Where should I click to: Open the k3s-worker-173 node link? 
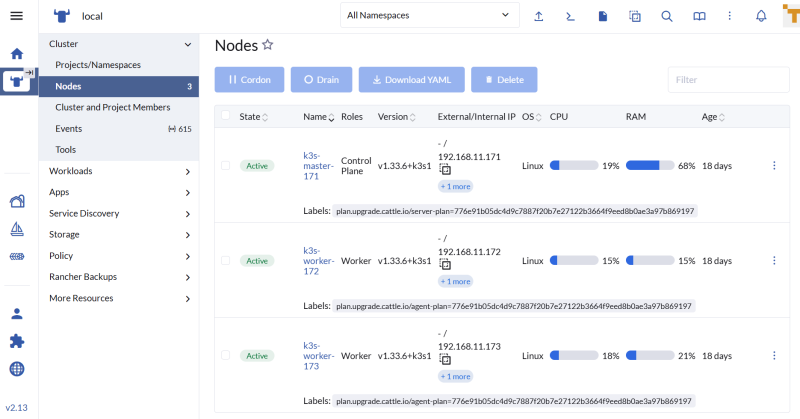[318, 356]
